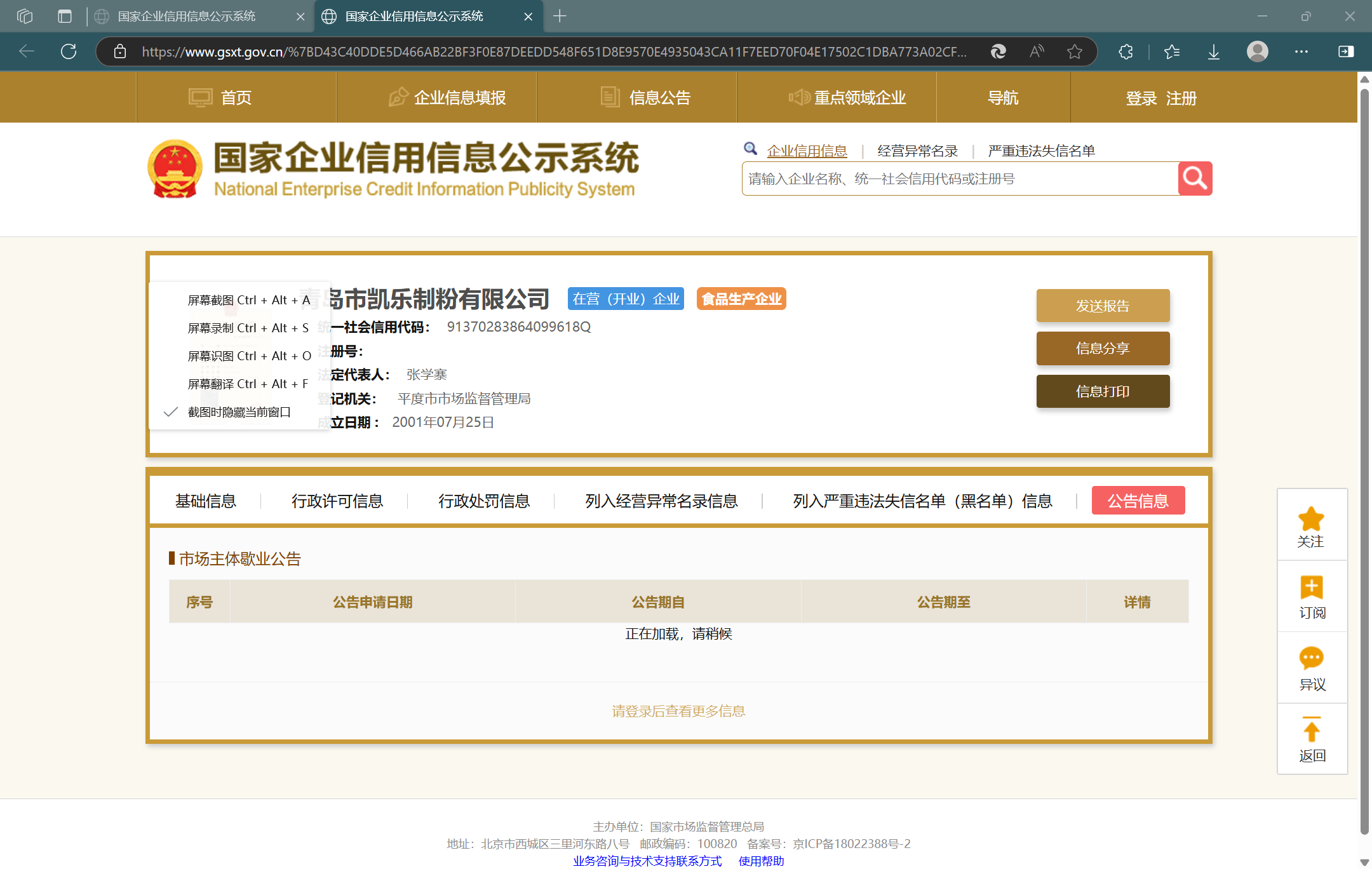The height and width of the screenshot is (869, 1372).
Task: Click the page vertical scrollbar thumb
Action: click(1364, 461)
